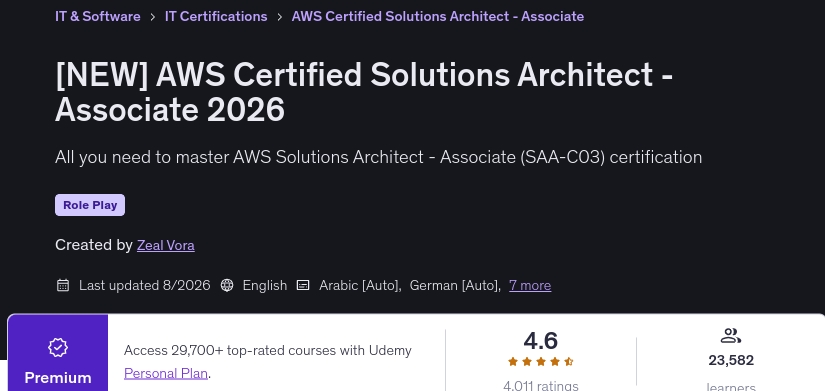Click the 23,582 learners count
Viewport: 825px width, 391px height.
[x=731, y=360]
